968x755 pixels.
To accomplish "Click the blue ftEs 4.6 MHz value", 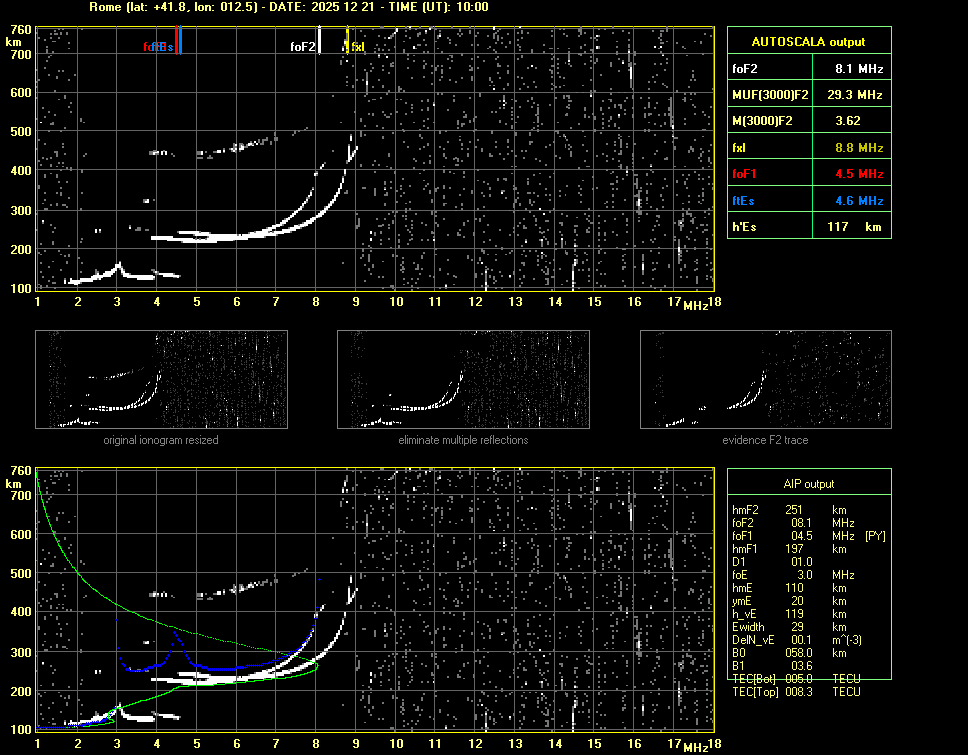I will coord(859,201).
